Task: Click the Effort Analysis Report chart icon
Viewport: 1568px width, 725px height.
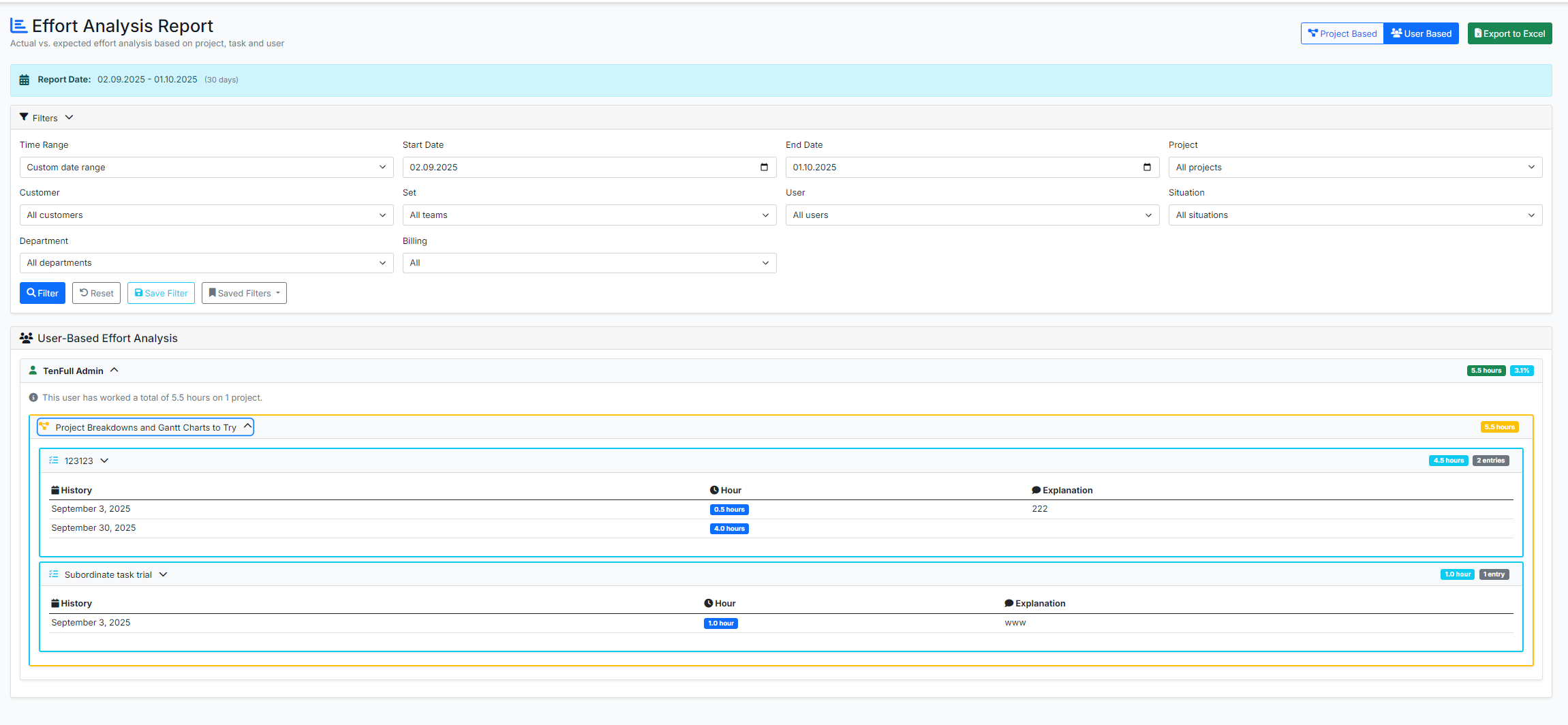Action: point(19,26)
